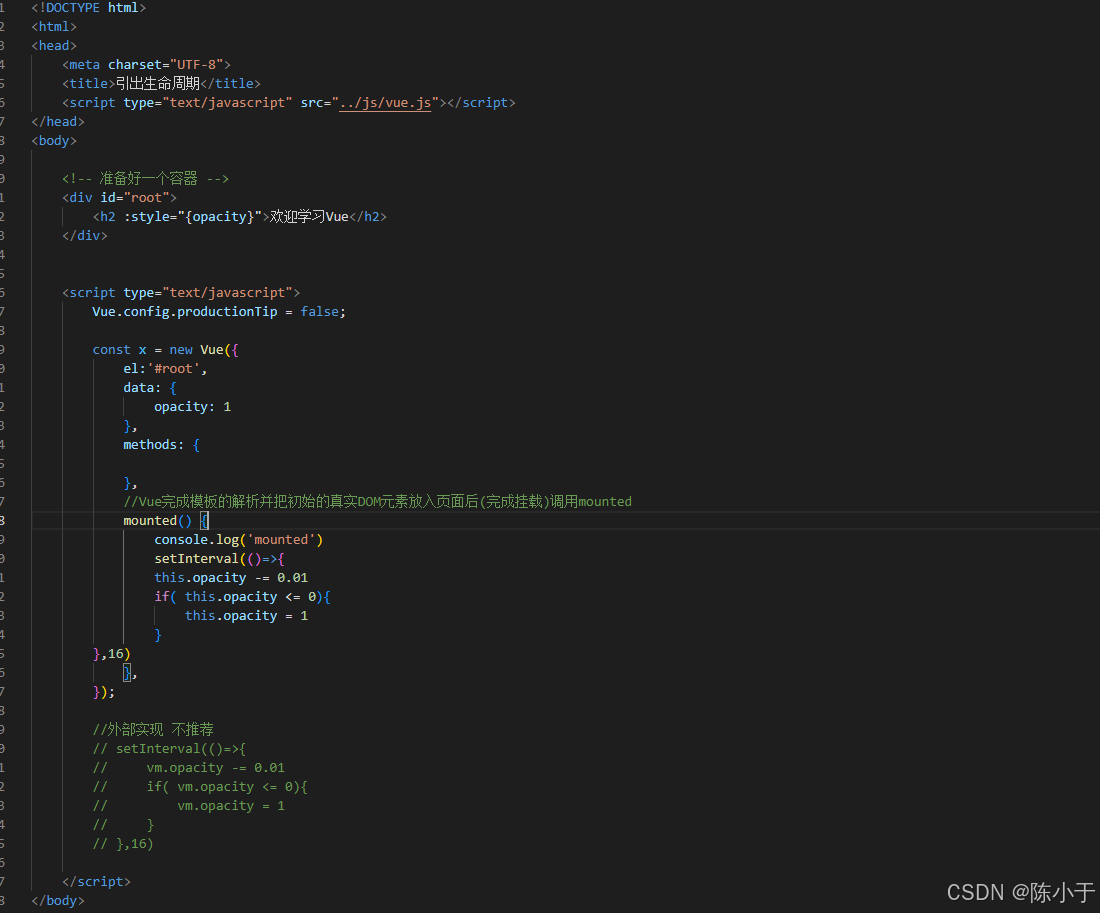Click the '<script type="text/javascript">' inline script tag
This screenshot has width=1100, height=913.
tap(181, 293)
